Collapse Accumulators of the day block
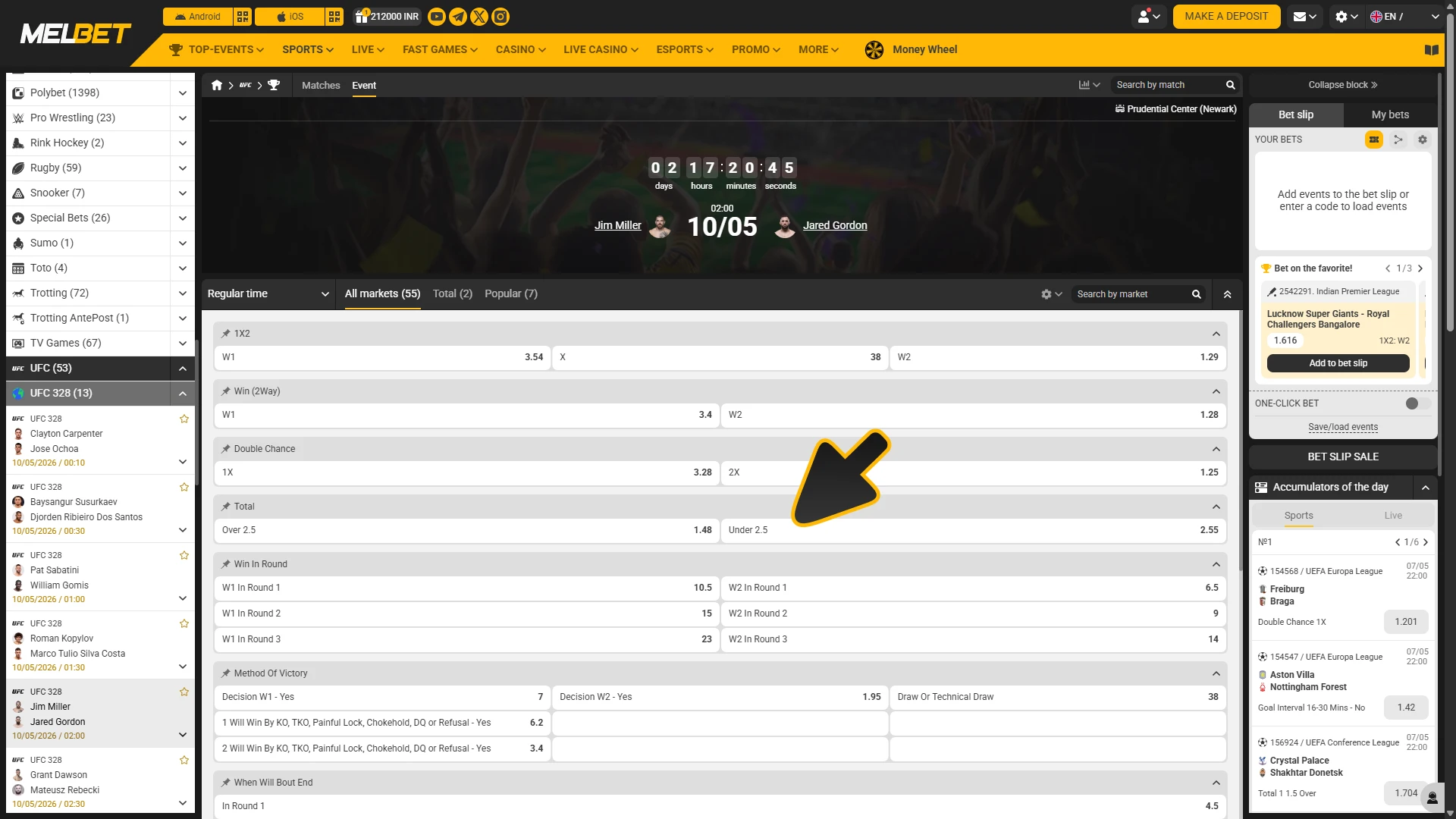 coord(1426,488)
